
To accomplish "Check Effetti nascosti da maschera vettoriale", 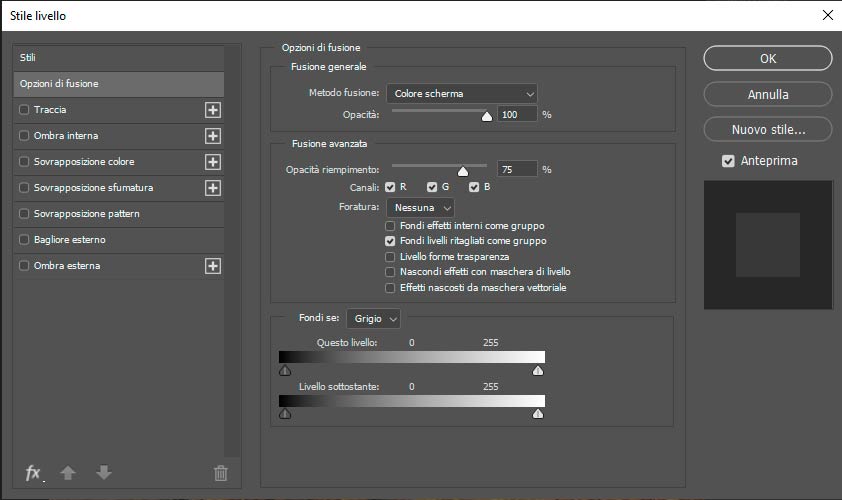I will pyautogui.click(x=390, y=288).
